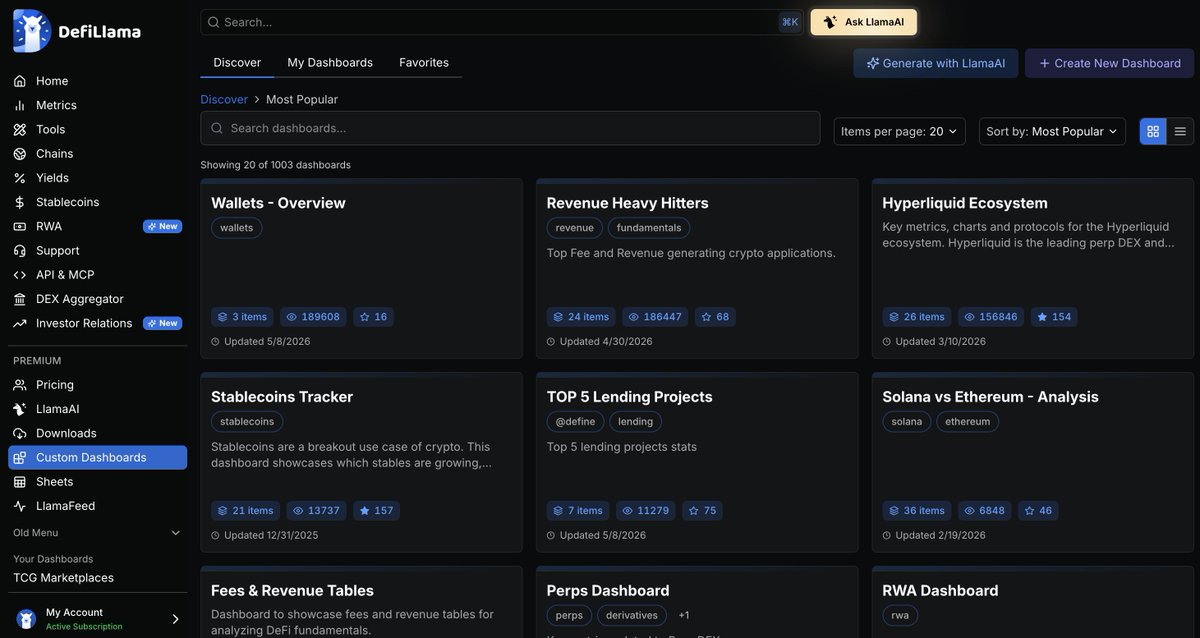Screen dimensions: 1200x638
Task: Click the top Search input field
Action: point(500,22)
